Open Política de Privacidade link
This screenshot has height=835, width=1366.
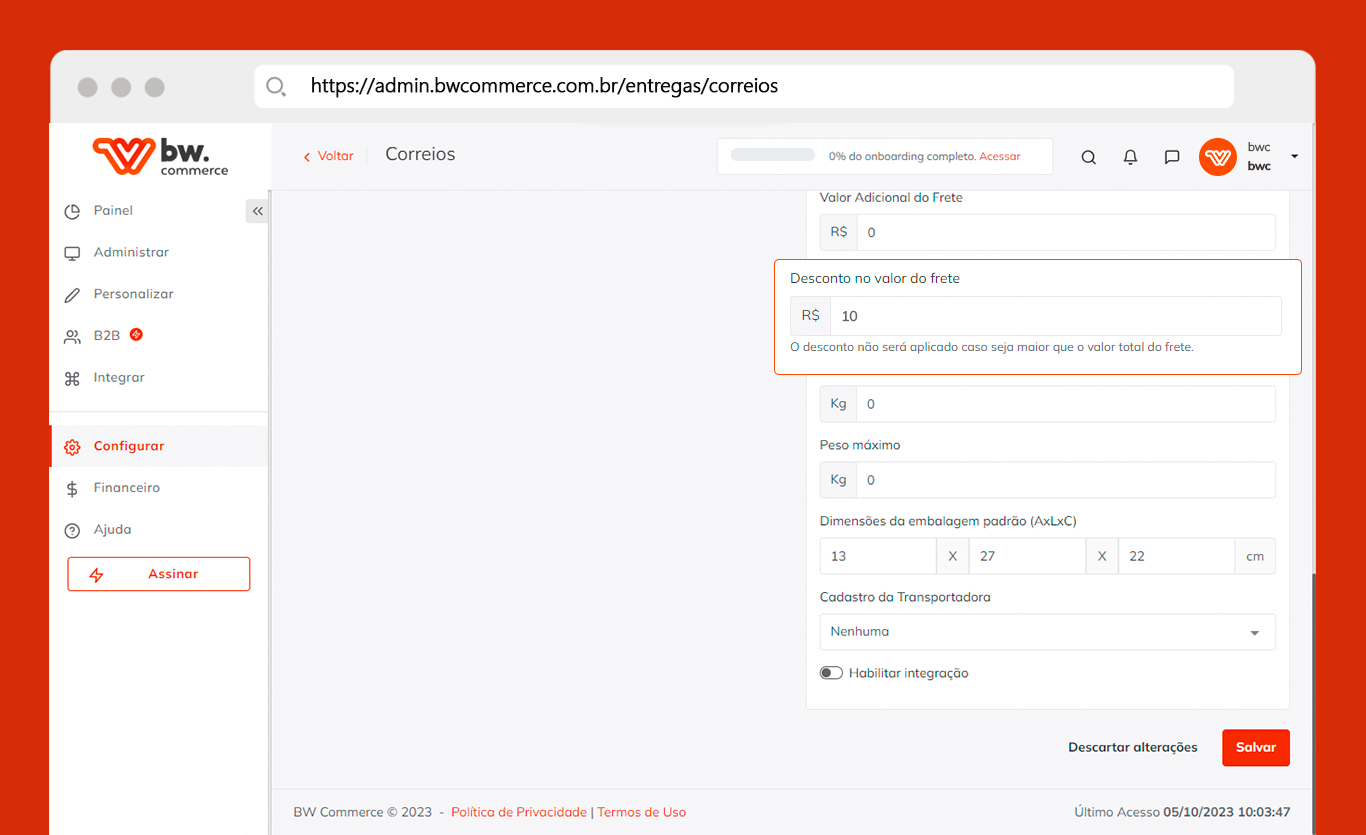[x=519, y=812]
